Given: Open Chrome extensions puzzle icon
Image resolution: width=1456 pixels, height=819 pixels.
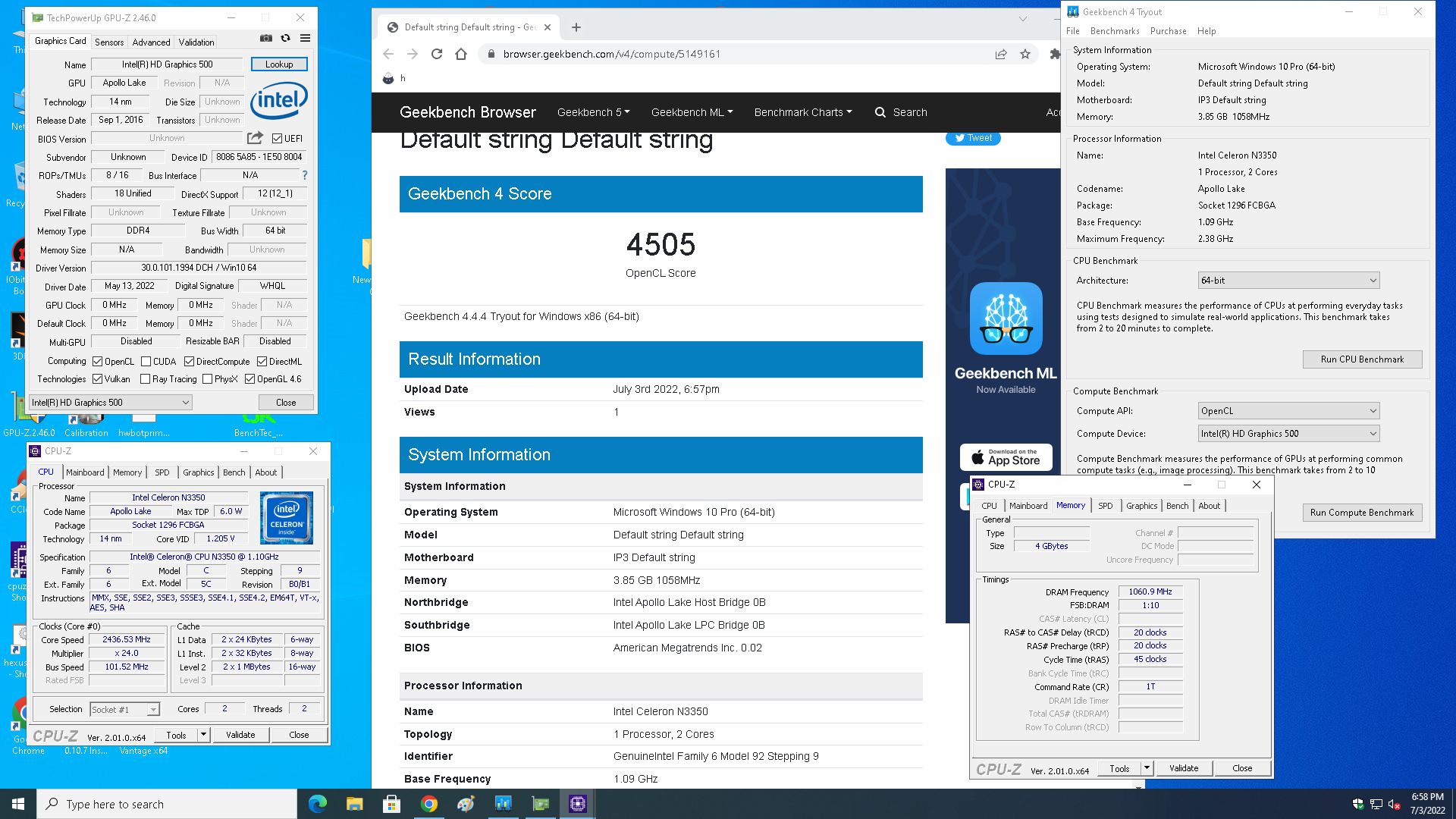Looking at the screenshot, I should pyautogui.click(x=1055, y=54).
